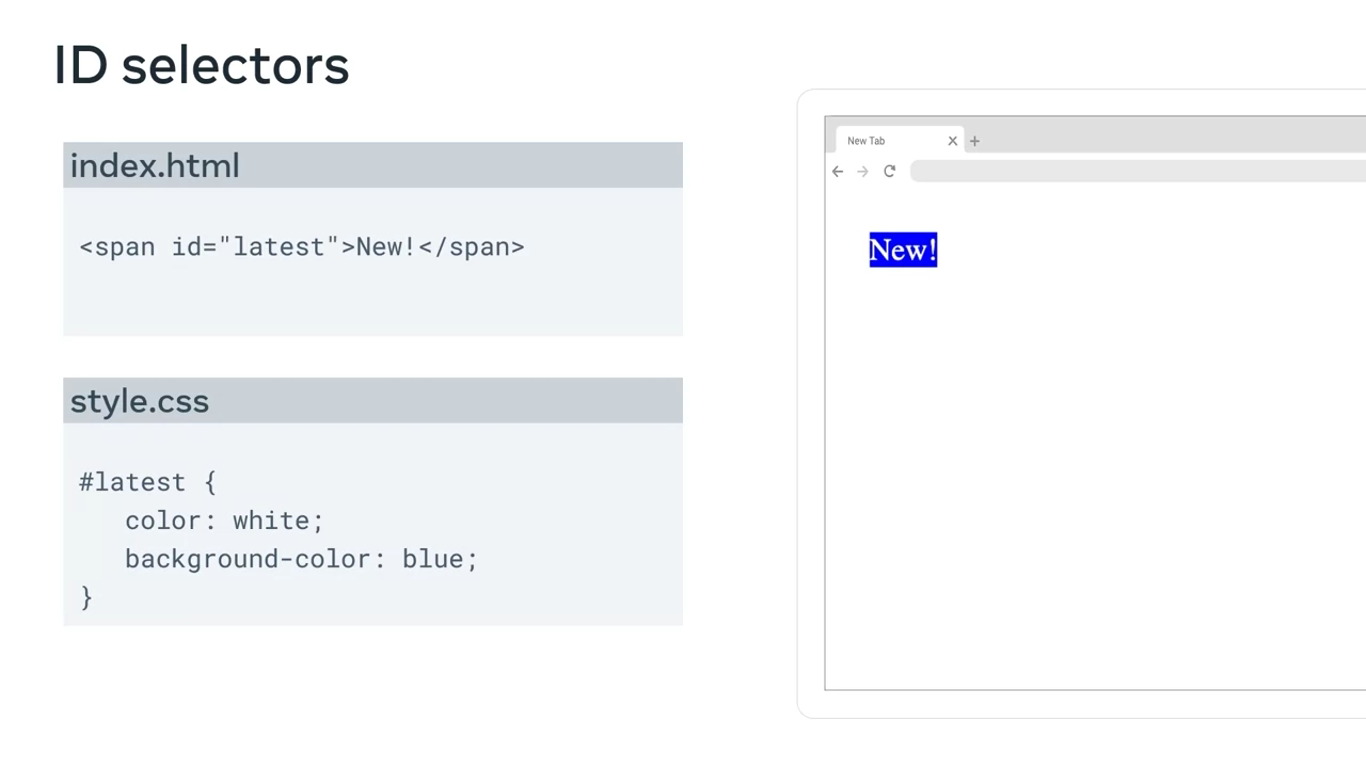Click the closing curly brace in style.css
Screen dimensions: 1366x768
point(86,597)
